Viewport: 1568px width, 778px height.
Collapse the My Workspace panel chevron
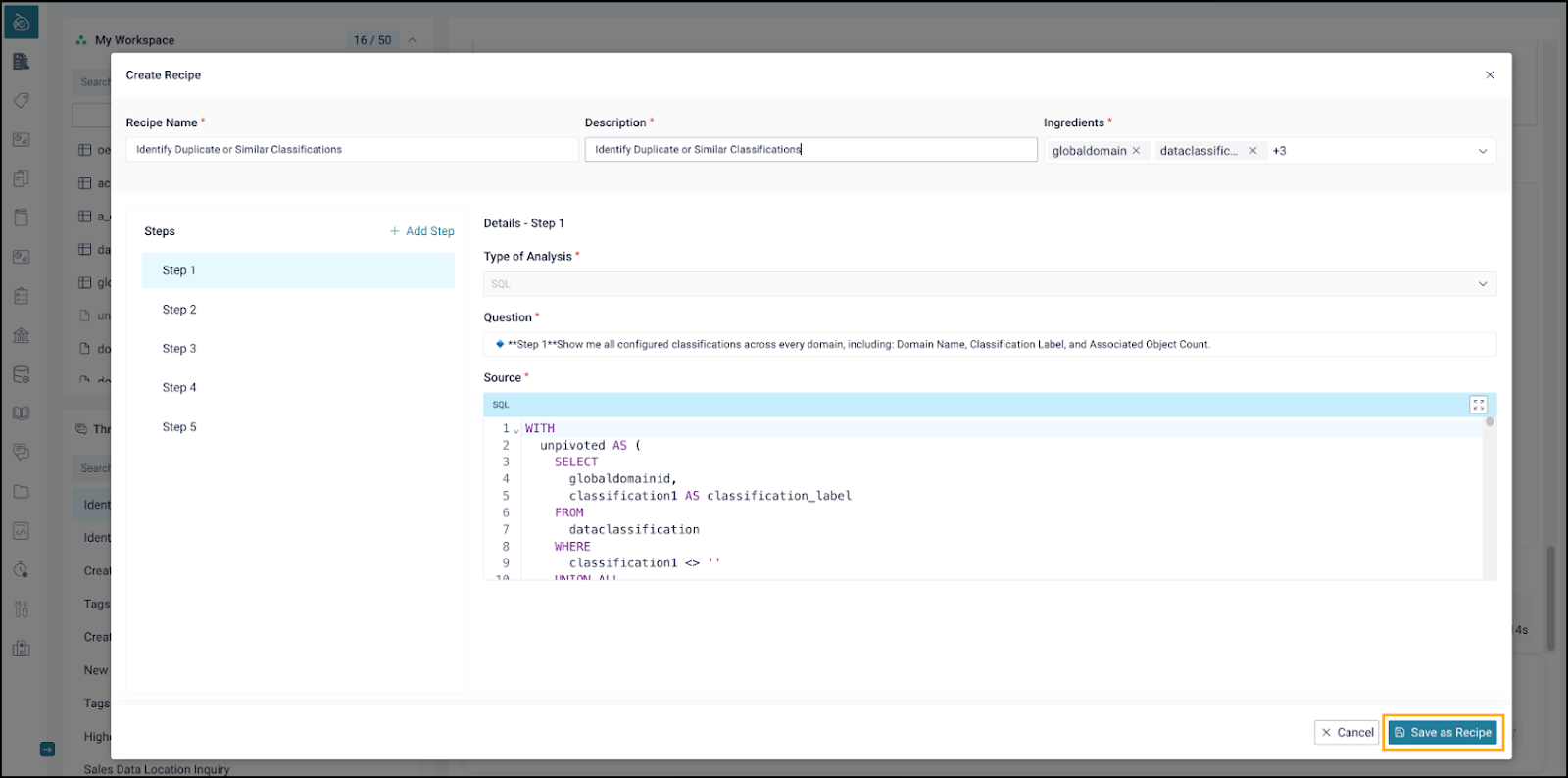(412, 40)
